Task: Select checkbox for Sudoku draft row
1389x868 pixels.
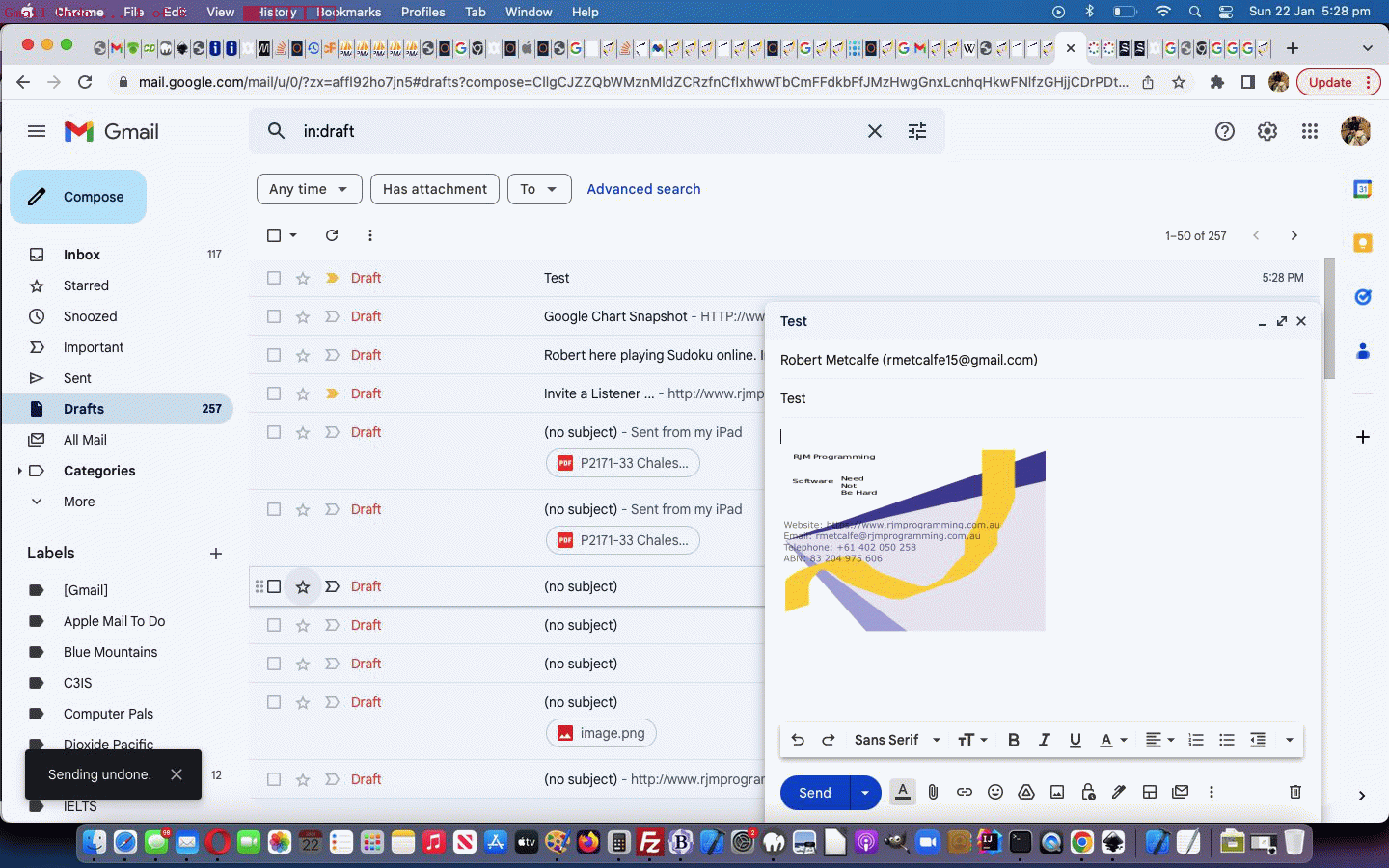Action: 274,355
